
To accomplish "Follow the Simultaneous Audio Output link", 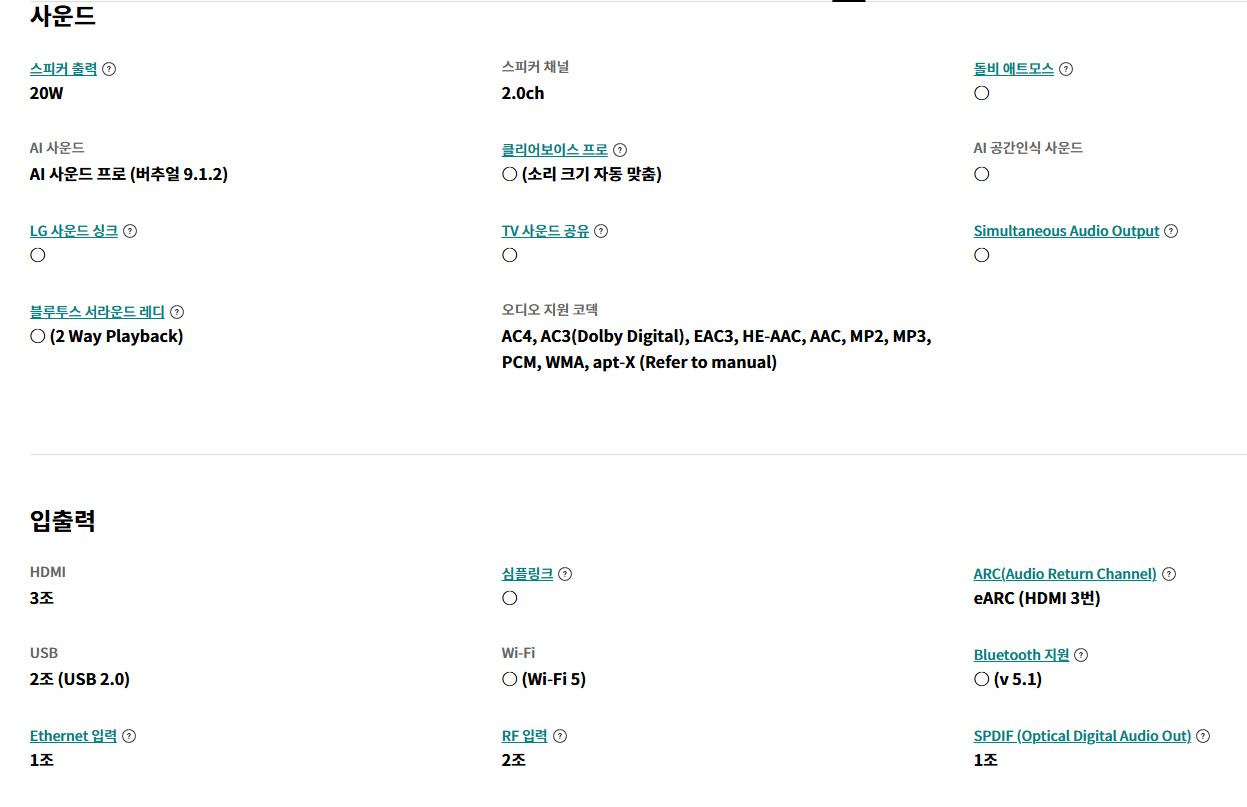I will [1066, 231].
